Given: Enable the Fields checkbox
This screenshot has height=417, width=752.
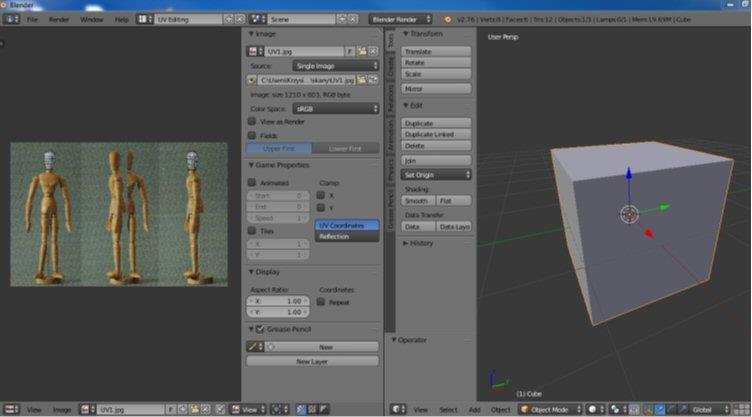Looking at the screenshot, I should pos(252,135).
